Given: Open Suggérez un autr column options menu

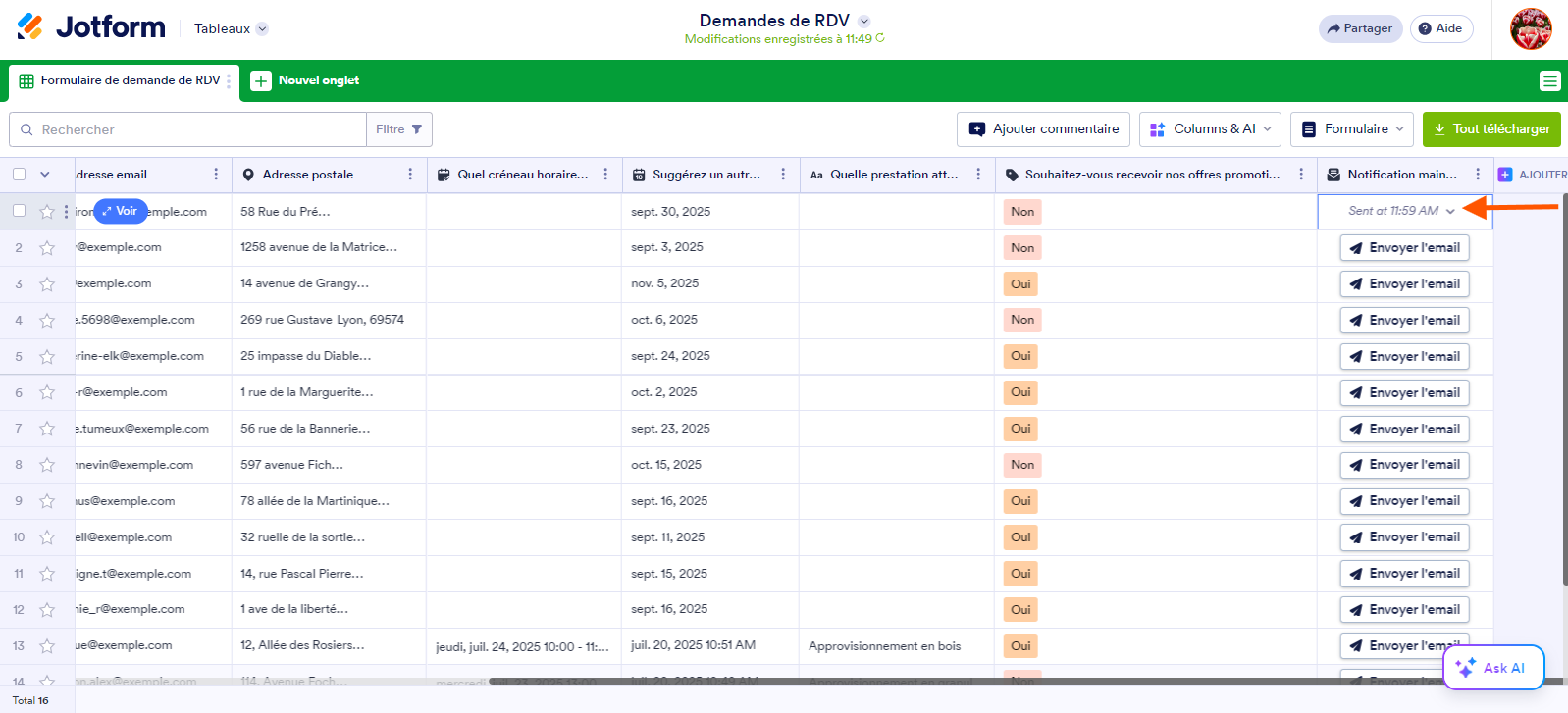Looking at the screenshot, I should click(x=783, y=175).
